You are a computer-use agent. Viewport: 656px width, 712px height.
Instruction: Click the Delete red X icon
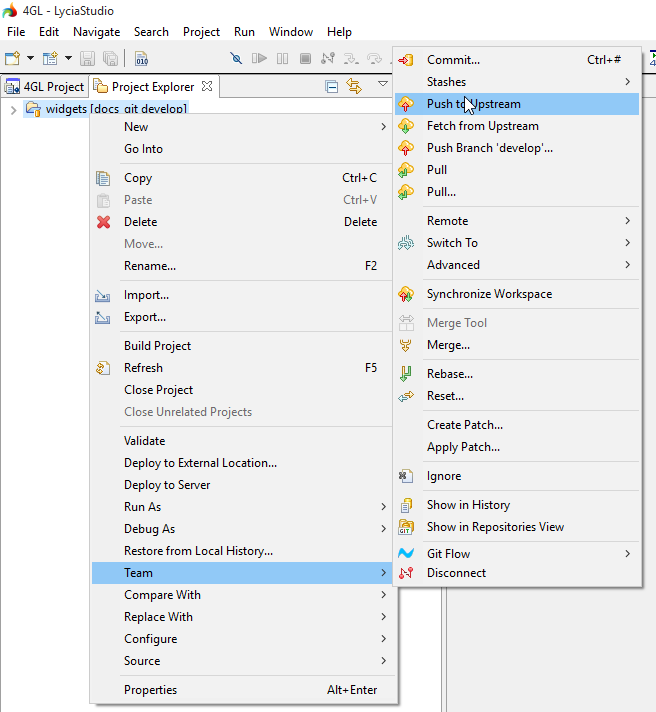click(103, 222)
